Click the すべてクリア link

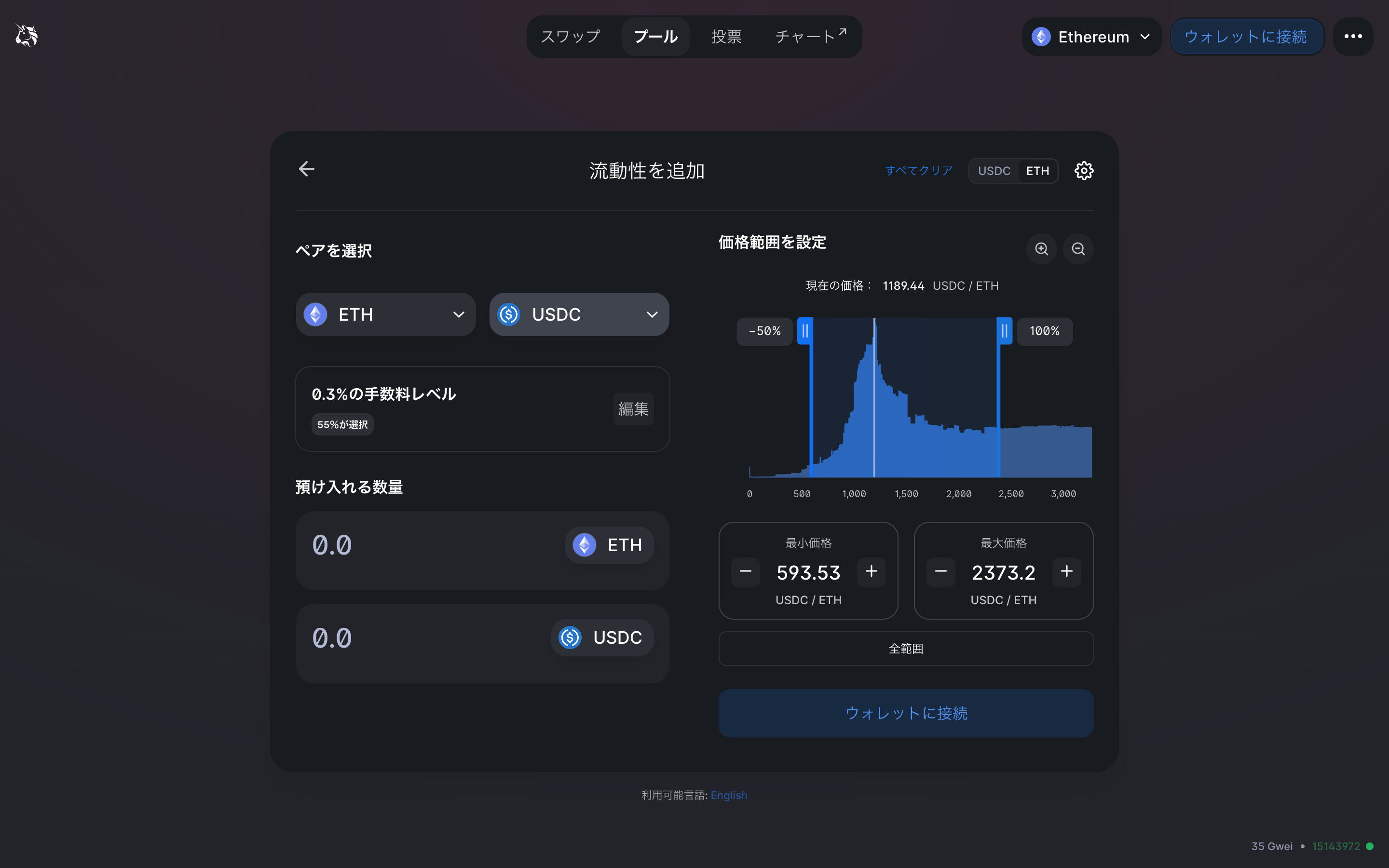[918, 171]
